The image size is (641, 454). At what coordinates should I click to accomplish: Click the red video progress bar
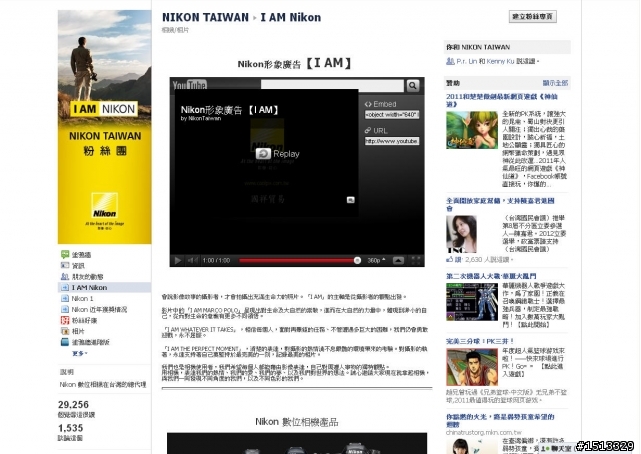pos(298,260)
